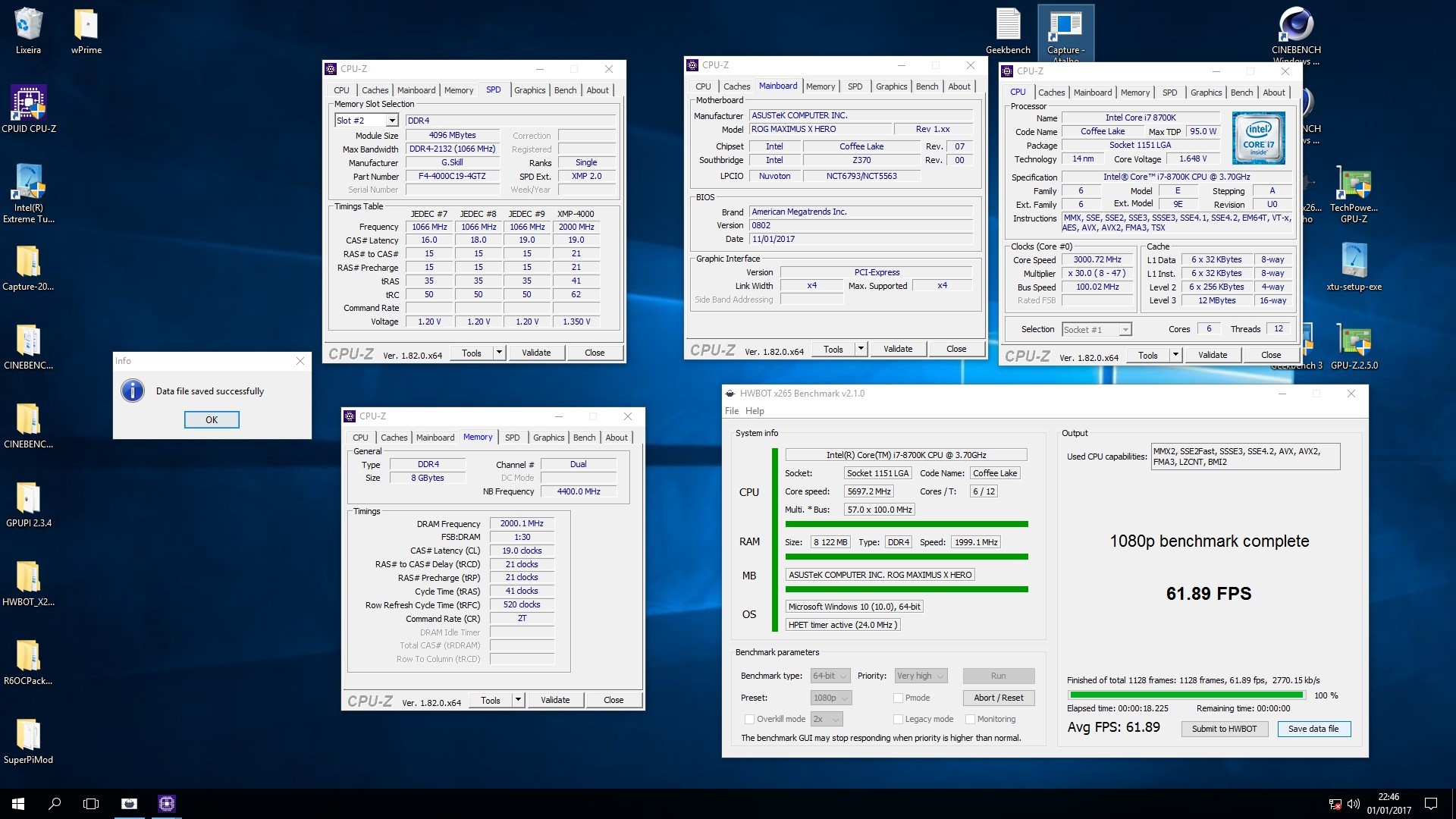Open CINEBENC folder below Capture-20
The image size is (1456, 819).
pos(28,347)
